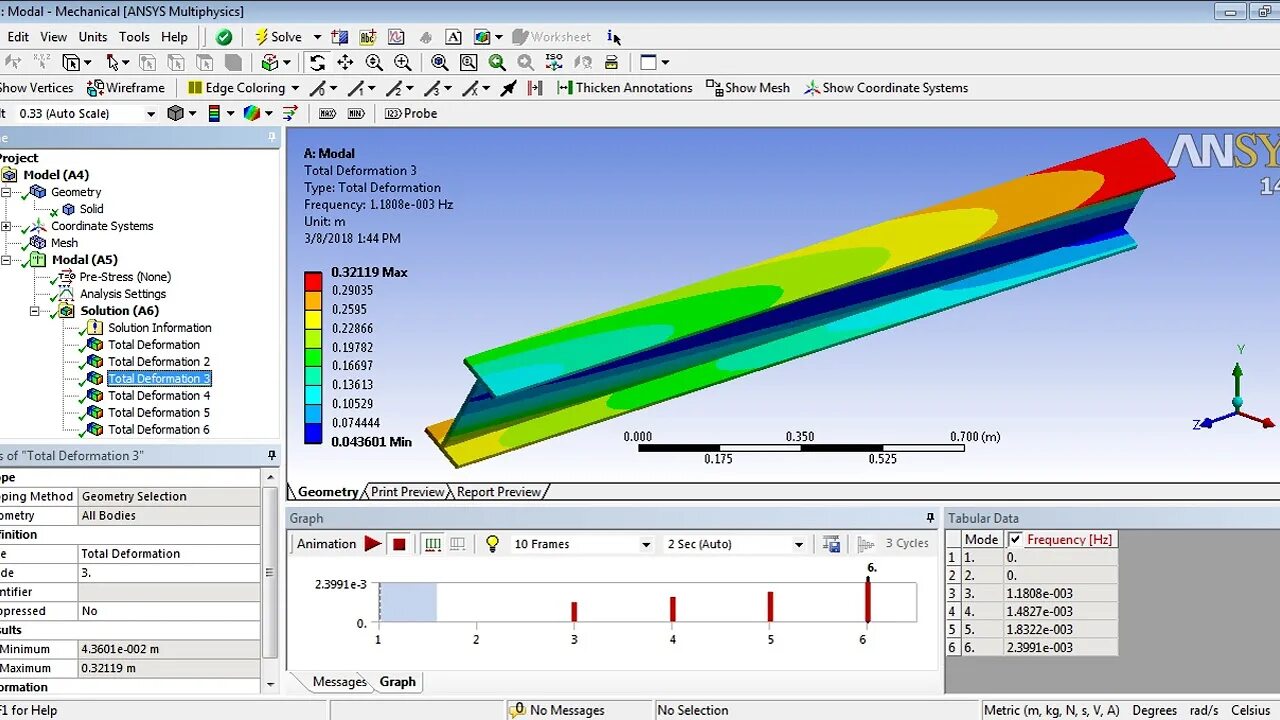This screenshot has height=720, width=1280.
Task: Activate the Probe tool
Action: 411,113
